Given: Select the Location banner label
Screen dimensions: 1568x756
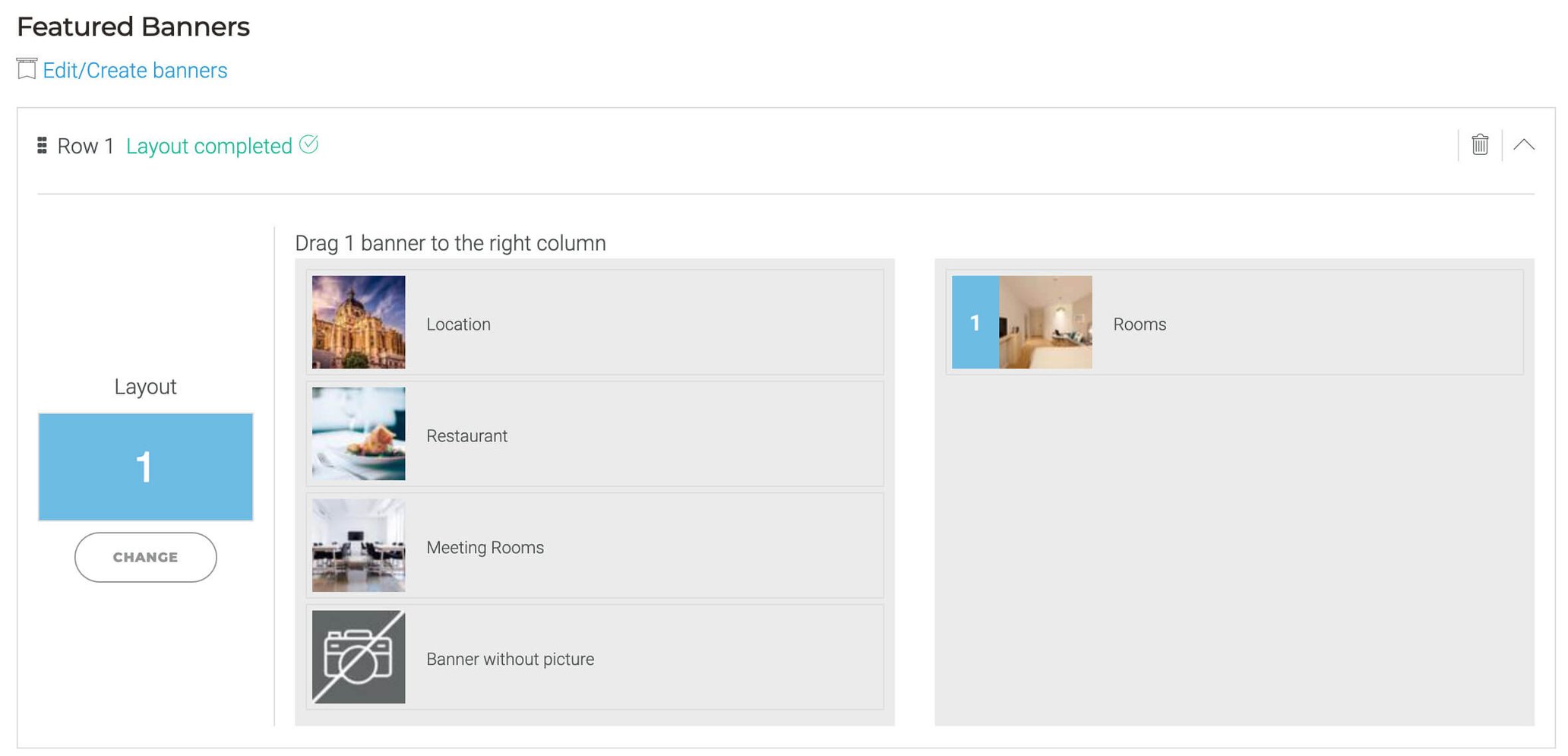Looking at the screenshot, I should [x=458, y=324].
